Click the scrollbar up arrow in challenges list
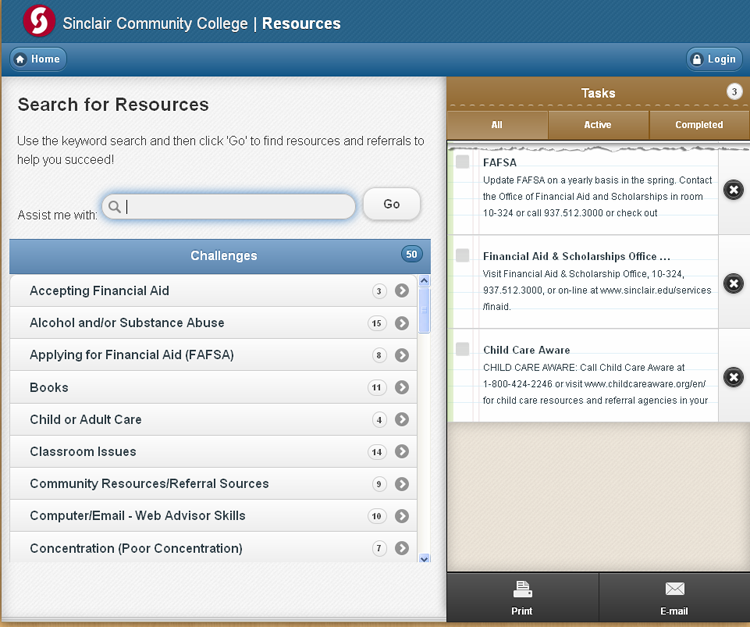The height and width of the screenshot is (627, 750). (x=424, y=281)
